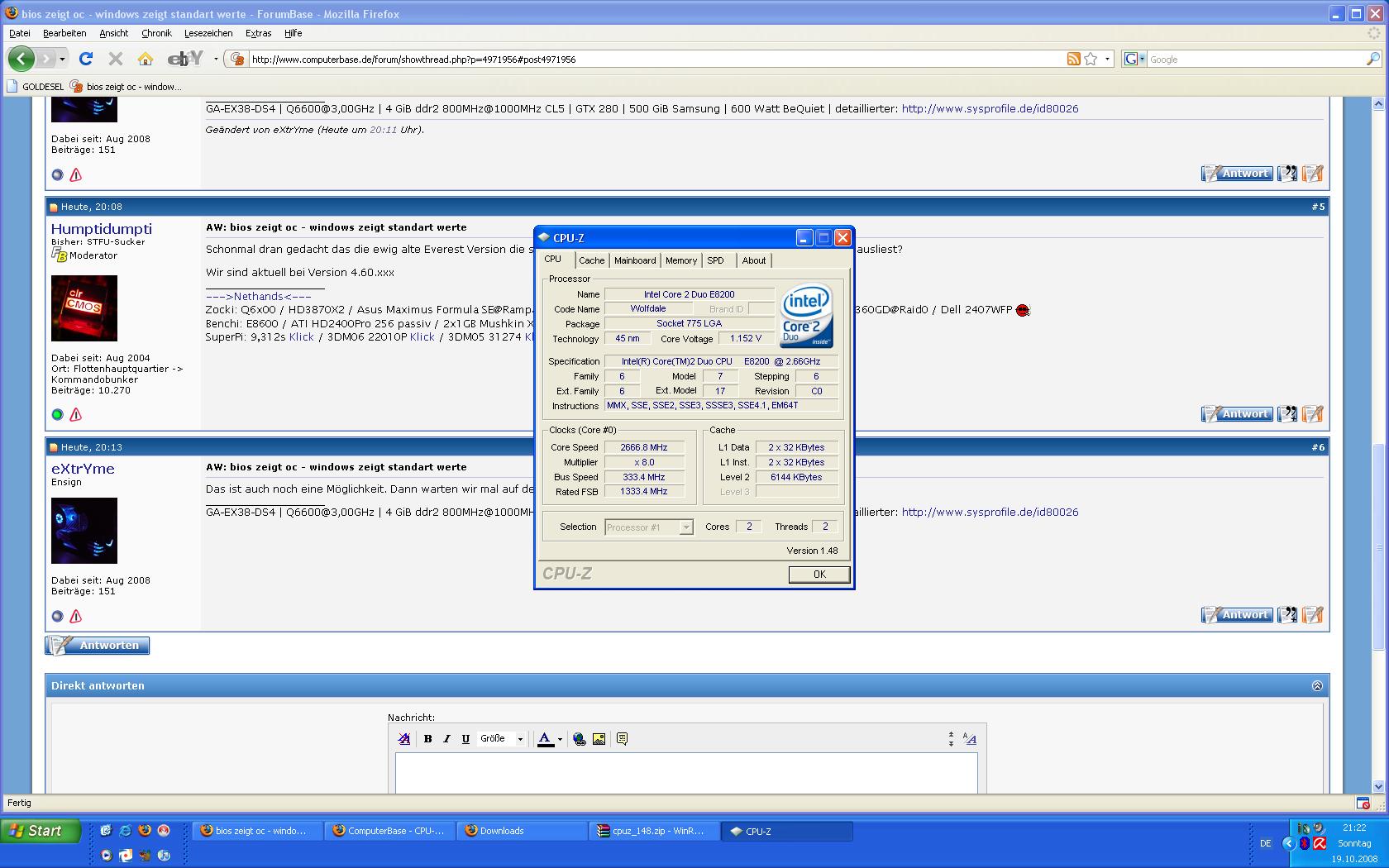
Task: Stop loading with the X toolbar icon
Action: pyautogui.click(x=116, y=59)
